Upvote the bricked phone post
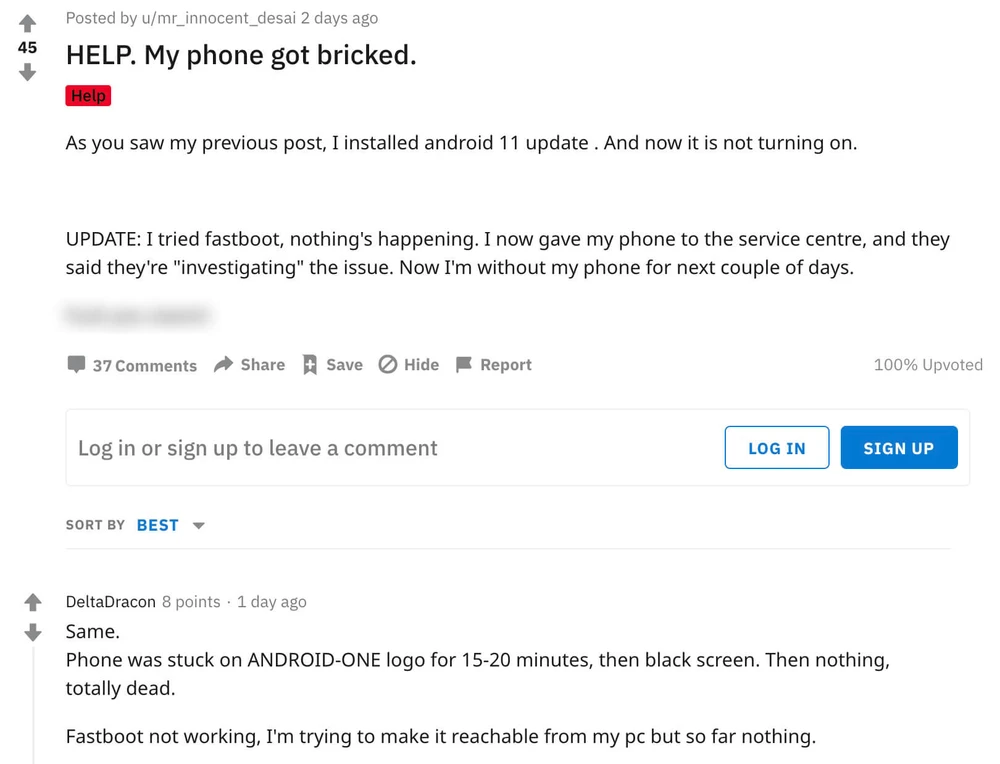The width and height of the screenshot is (1000, 764). [28, 24]
